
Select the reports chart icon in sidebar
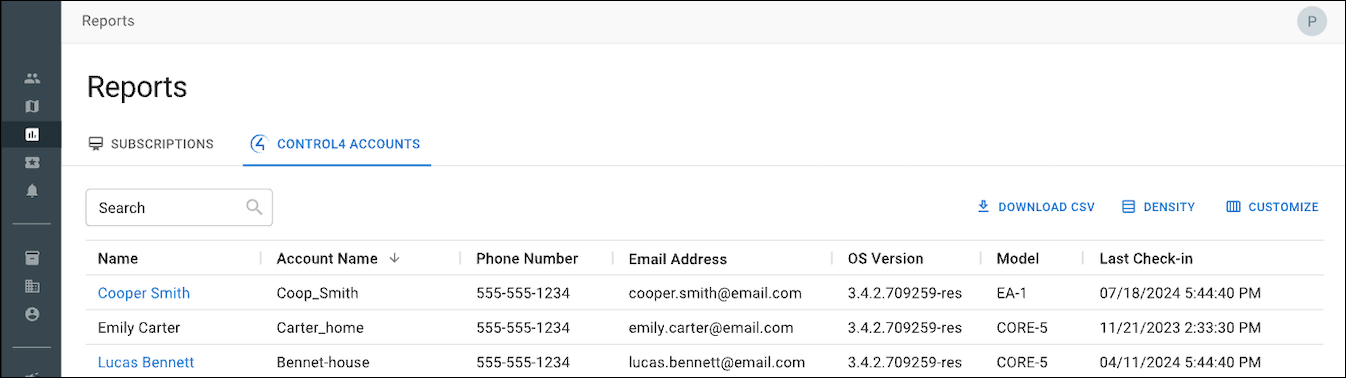tap(31, 134)
